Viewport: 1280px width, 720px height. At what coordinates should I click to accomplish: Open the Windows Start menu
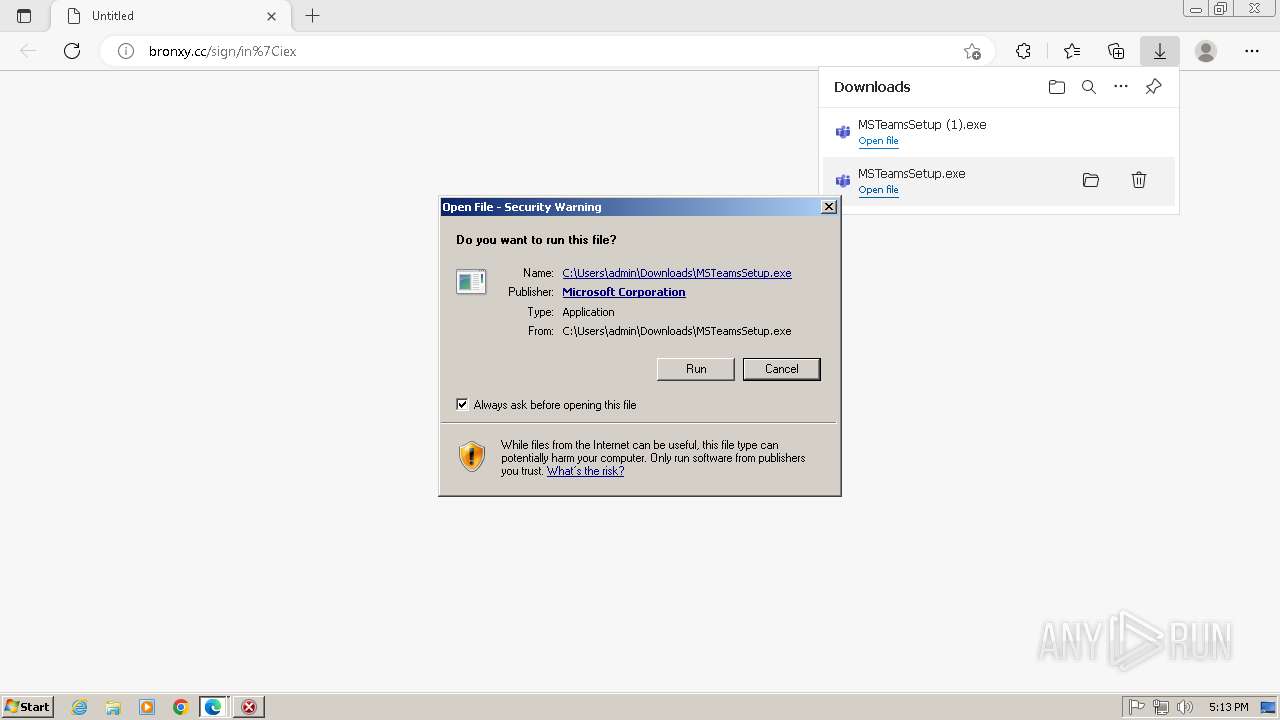pos(27,707)
